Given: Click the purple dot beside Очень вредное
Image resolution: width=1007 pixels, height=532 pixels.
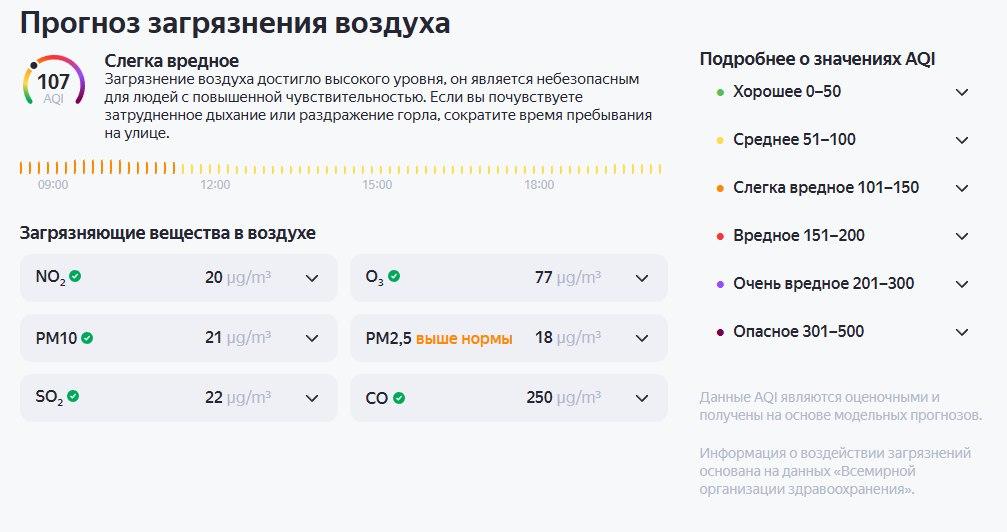Looking at the screenshot, I should click(x=720, y=284).
